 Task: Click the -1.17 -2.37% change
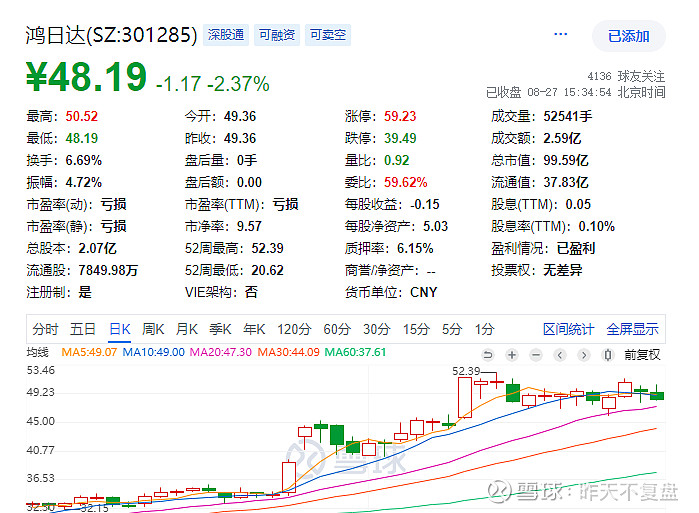213,84
